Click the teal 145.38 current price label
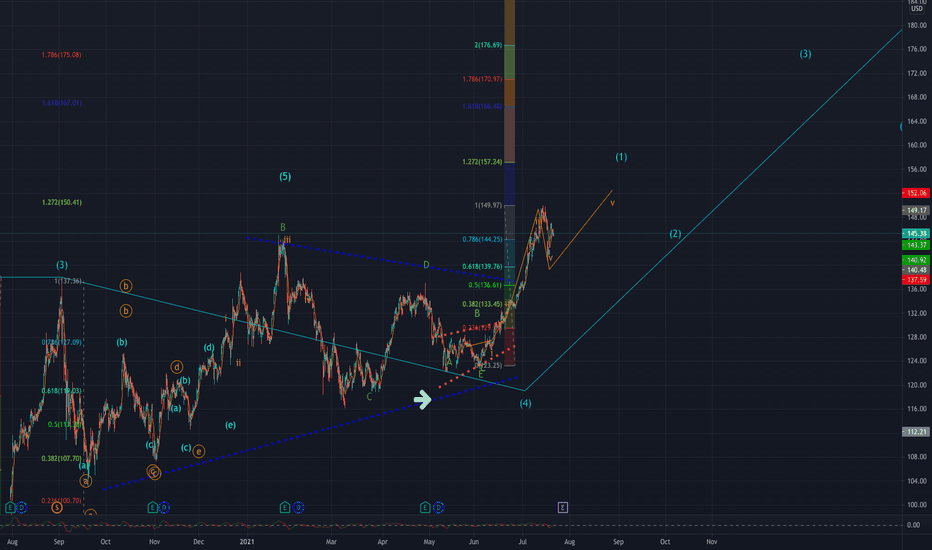932x550 pixels. coord(915,233)
